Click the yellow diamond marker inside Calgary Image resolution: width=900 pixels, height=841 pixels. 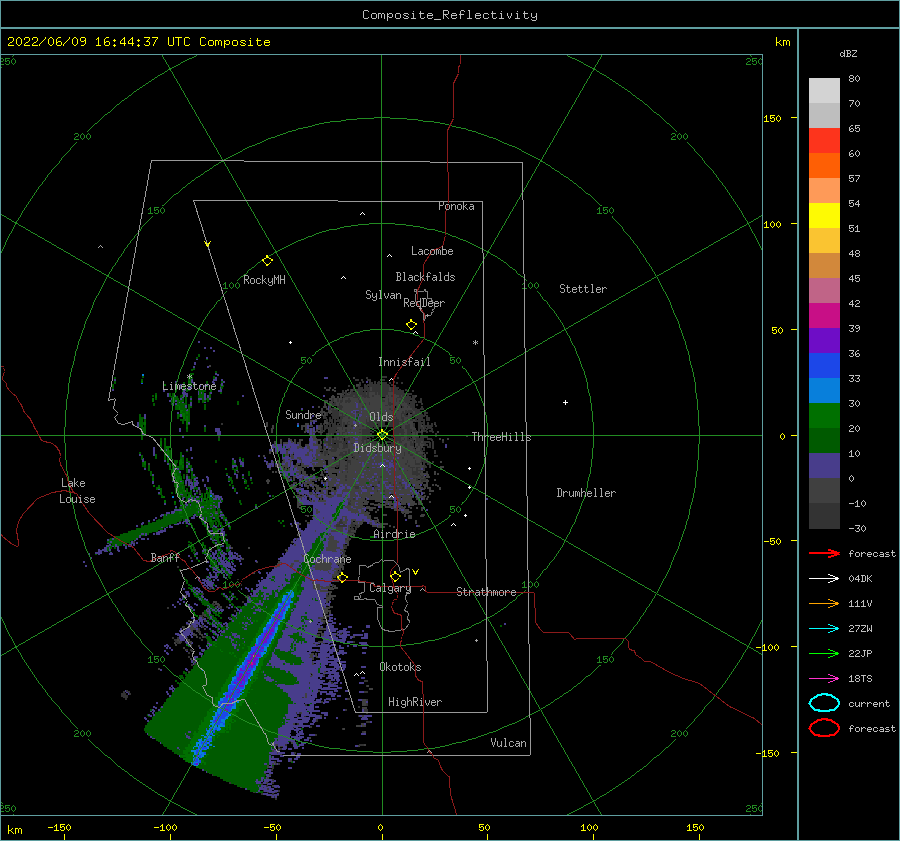395,576
